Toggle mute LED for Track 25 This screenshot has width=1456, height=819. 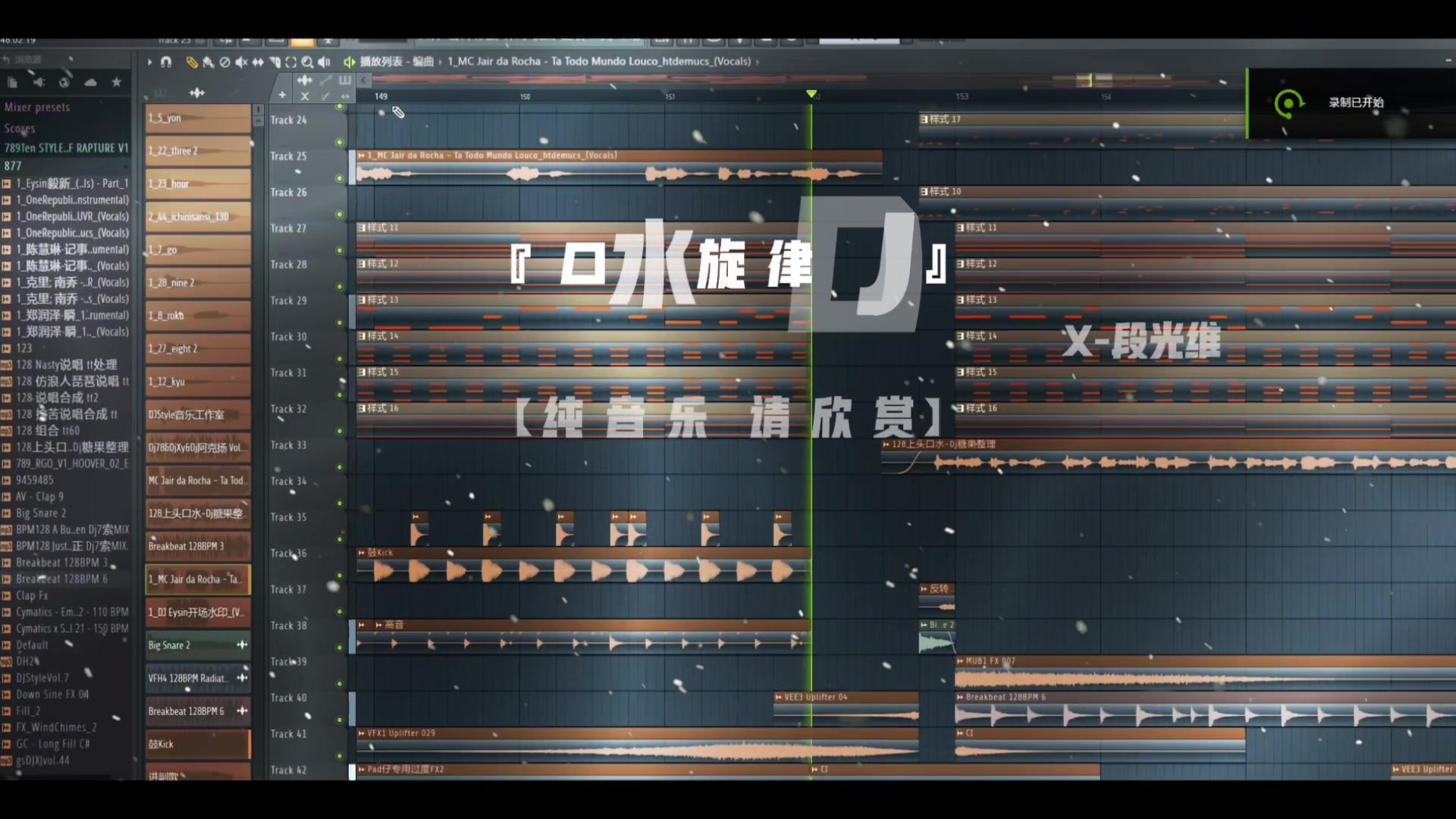[340, 179]
